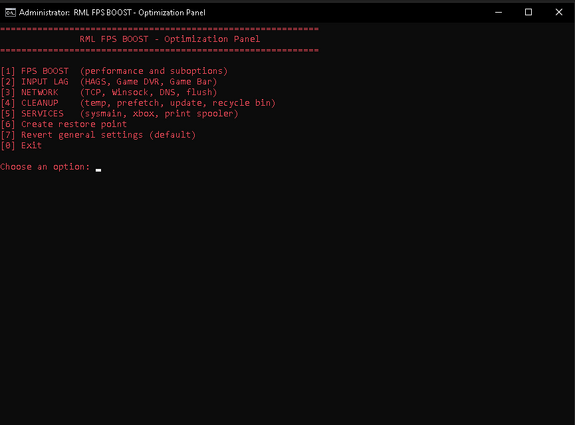Click the command prompt icon in title bar
The image size is (575, 425).
pos(10,12)
